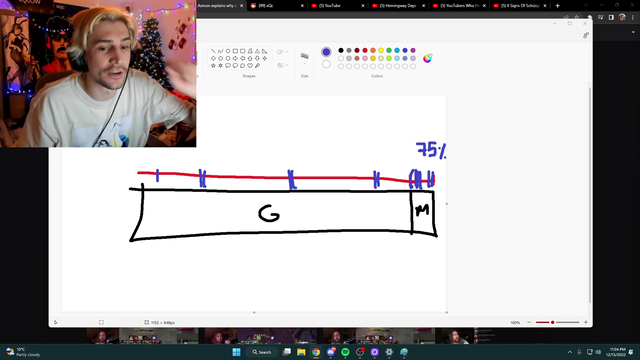Select Color 1 blue foreground circle
640x360 pixels.
326,52
